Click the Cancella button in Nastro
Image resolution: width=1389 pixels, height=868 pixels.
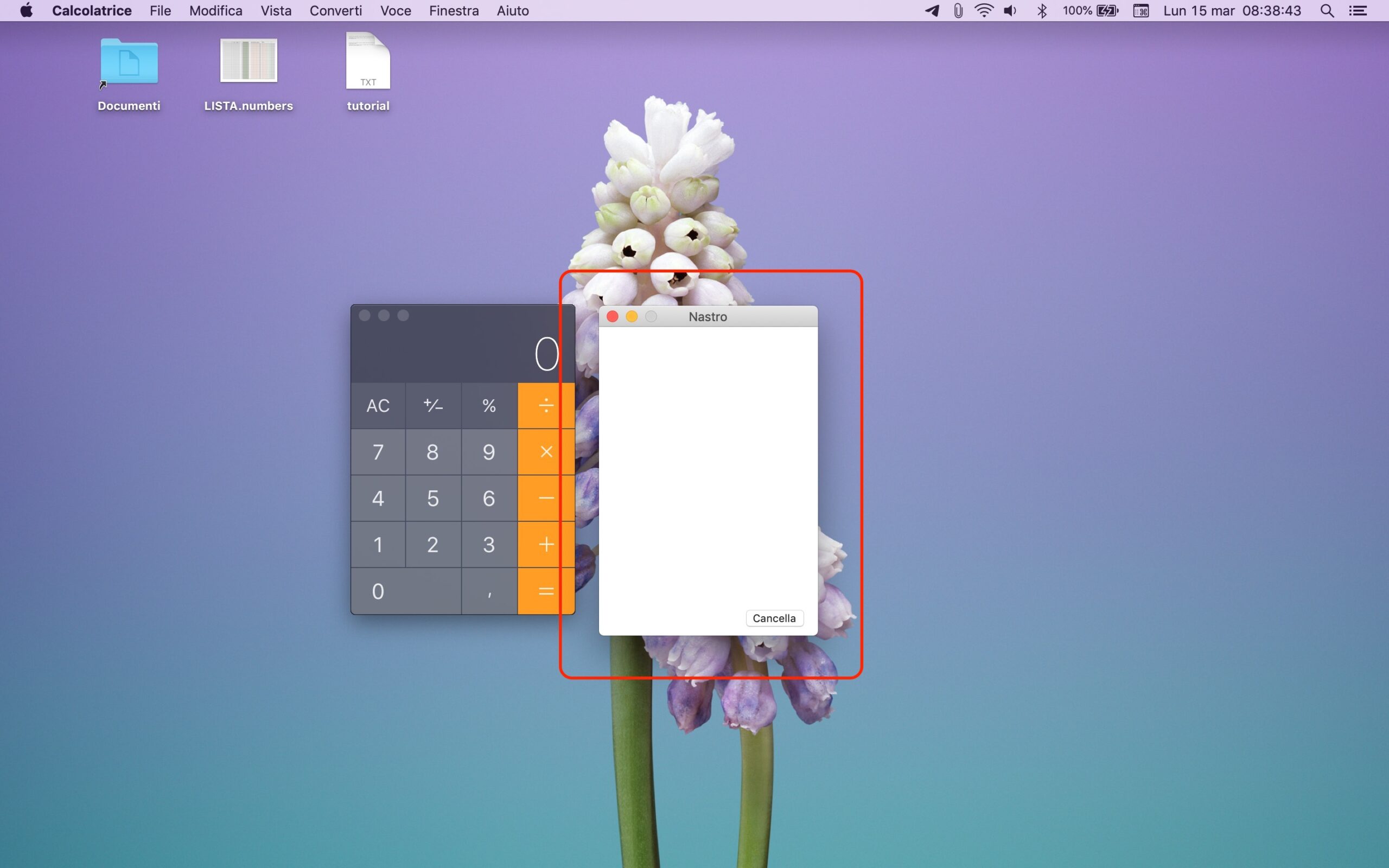[x=774, y=618]
